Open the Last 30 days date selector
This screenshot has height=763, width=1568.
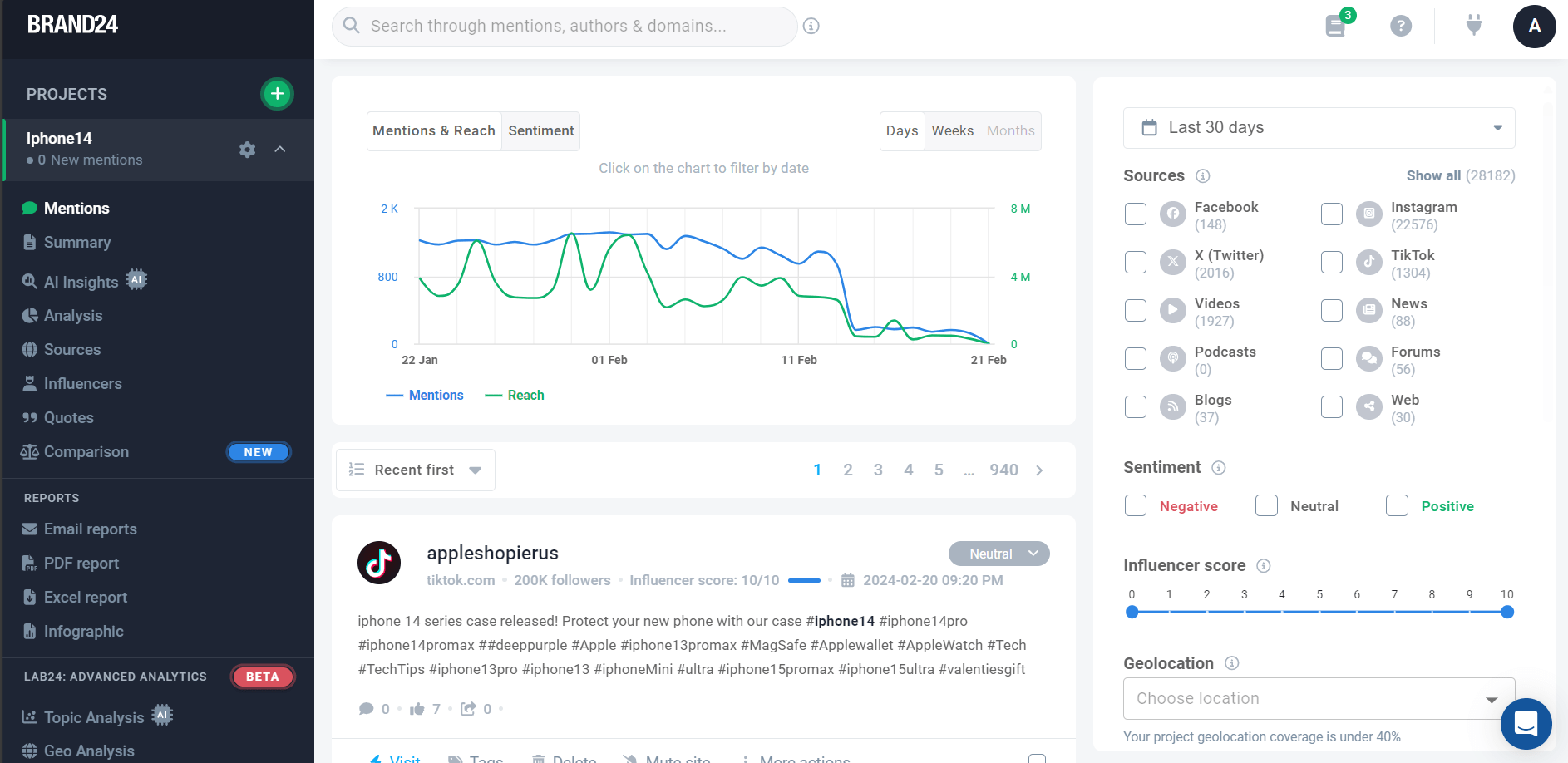1319,128
